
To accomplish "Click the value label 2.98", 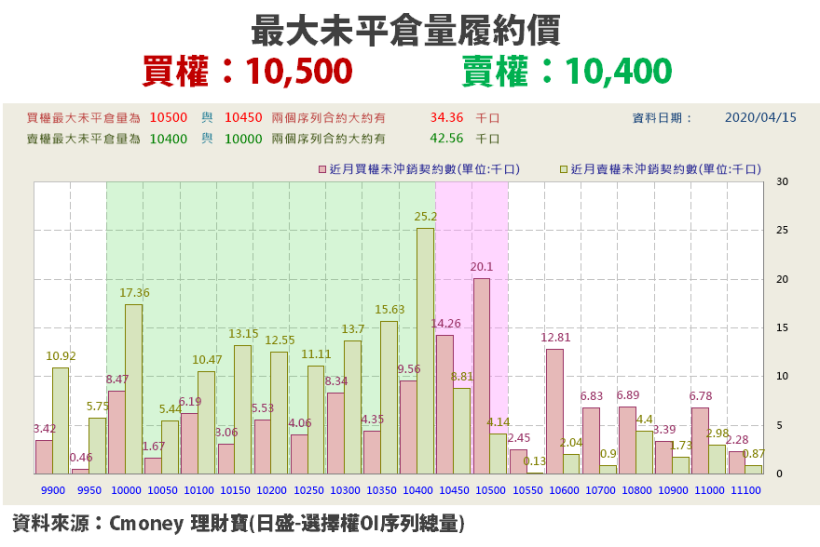I will click(718, 433).
